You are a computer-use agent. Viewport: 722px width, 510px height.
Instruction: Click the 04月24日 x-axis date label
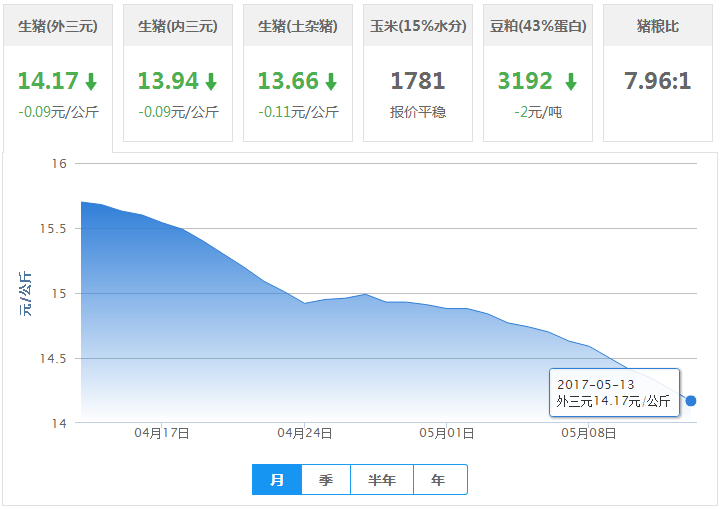coord(305,434)
